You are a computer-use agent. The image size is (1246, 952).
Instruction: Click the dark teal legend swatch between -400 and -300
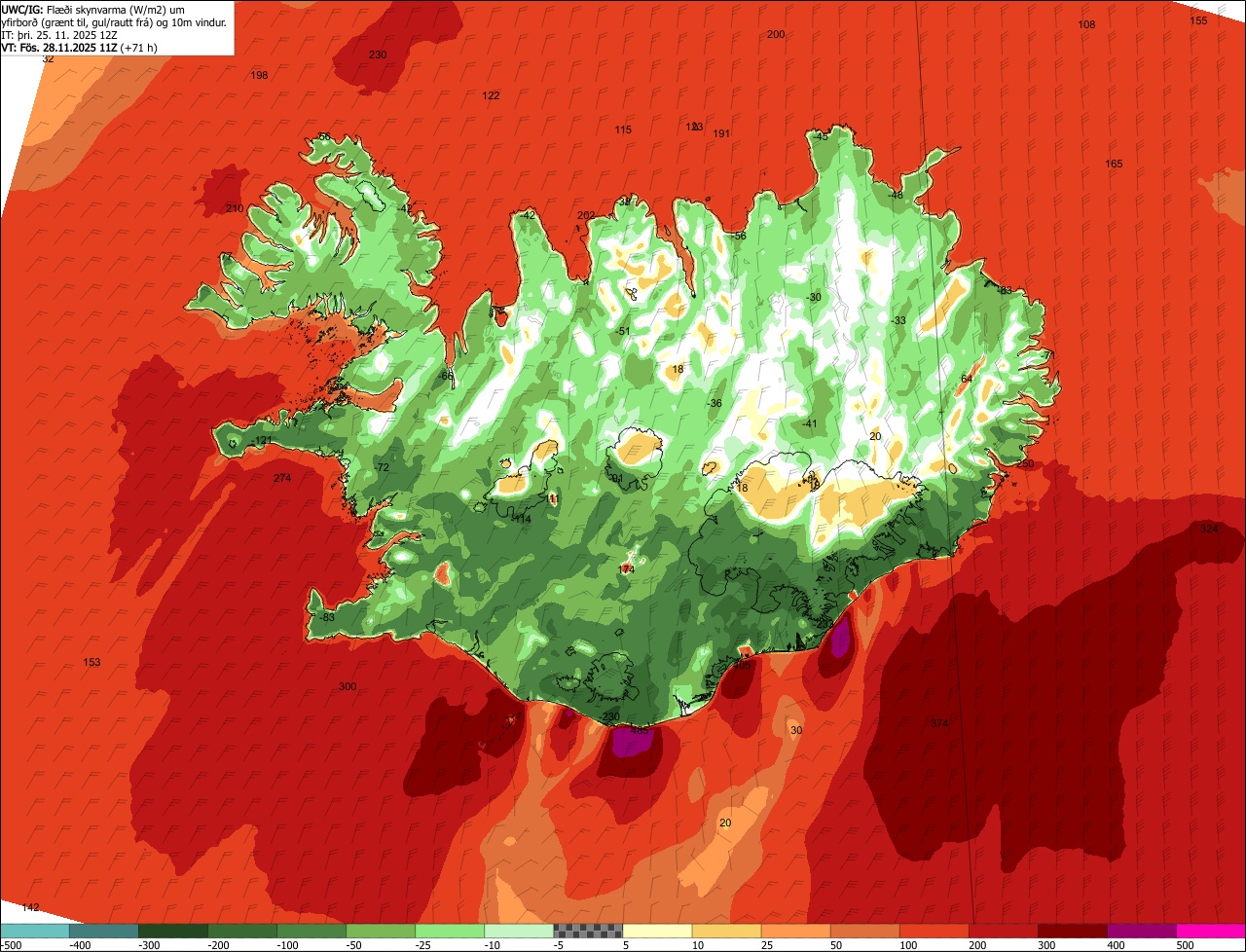104,931
